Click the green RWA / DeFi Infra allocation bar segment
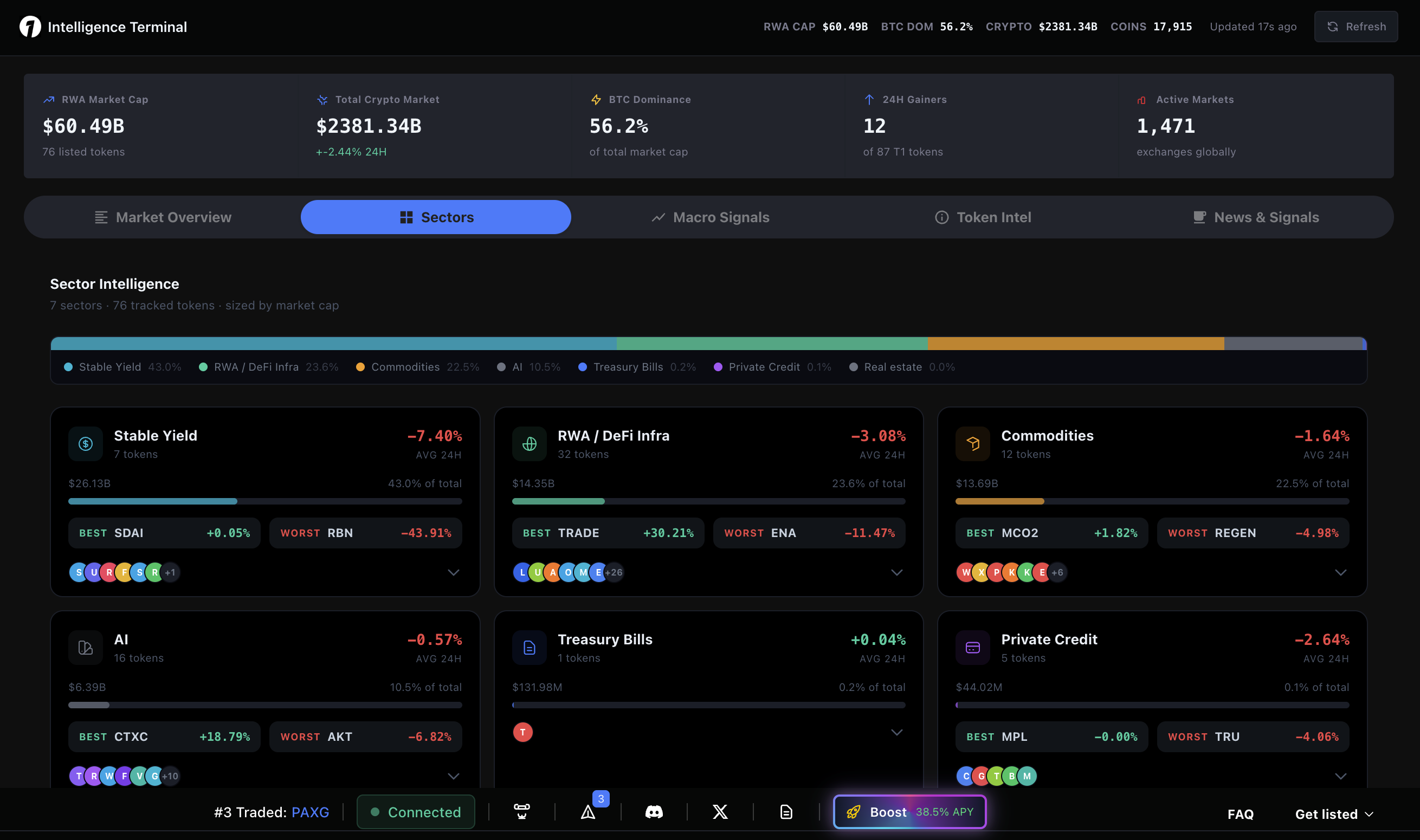 point(772,344)
